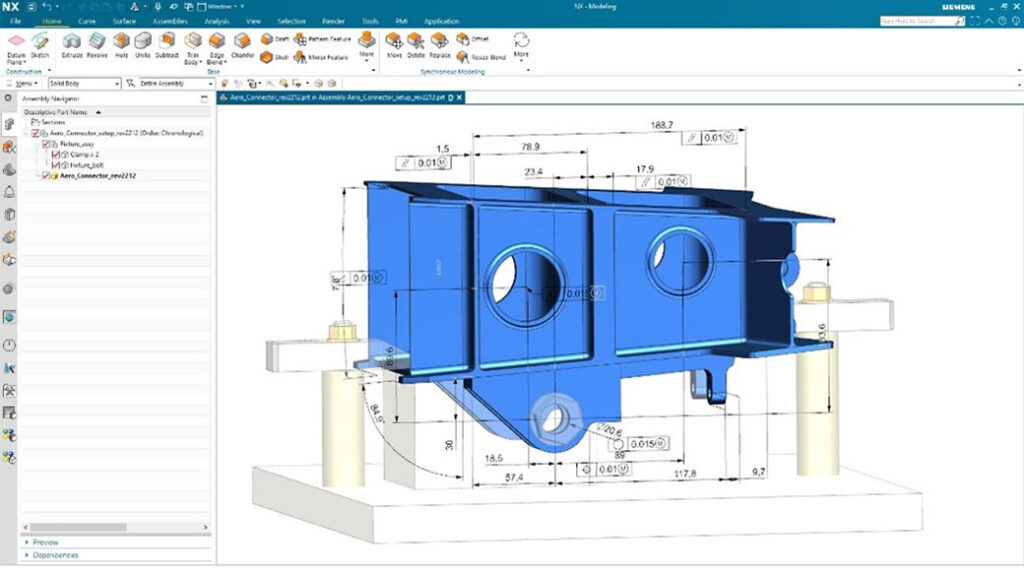Image resolution: width=1024 pixels, height=576 pixels.
Task: Open the Assemblies menu
Action: (x=170, y=20)
